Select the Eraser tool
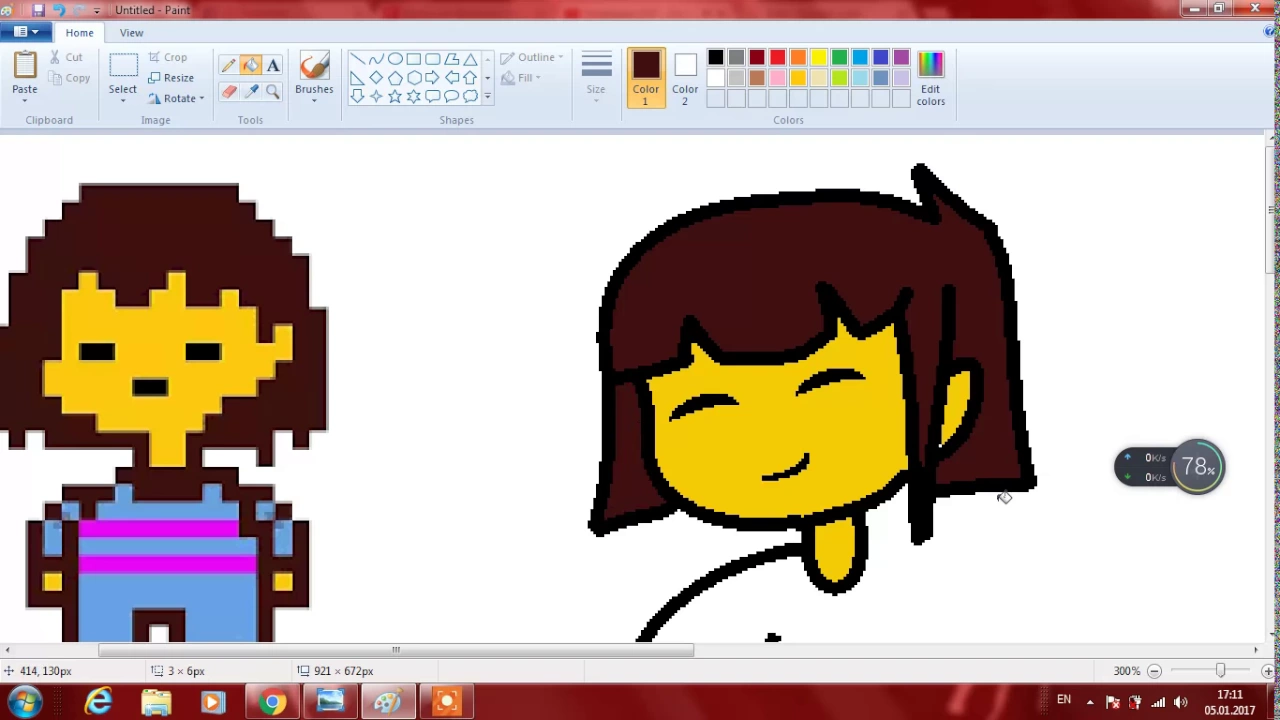Viewport: 1280px width, 720px height. tap(229, 91)
